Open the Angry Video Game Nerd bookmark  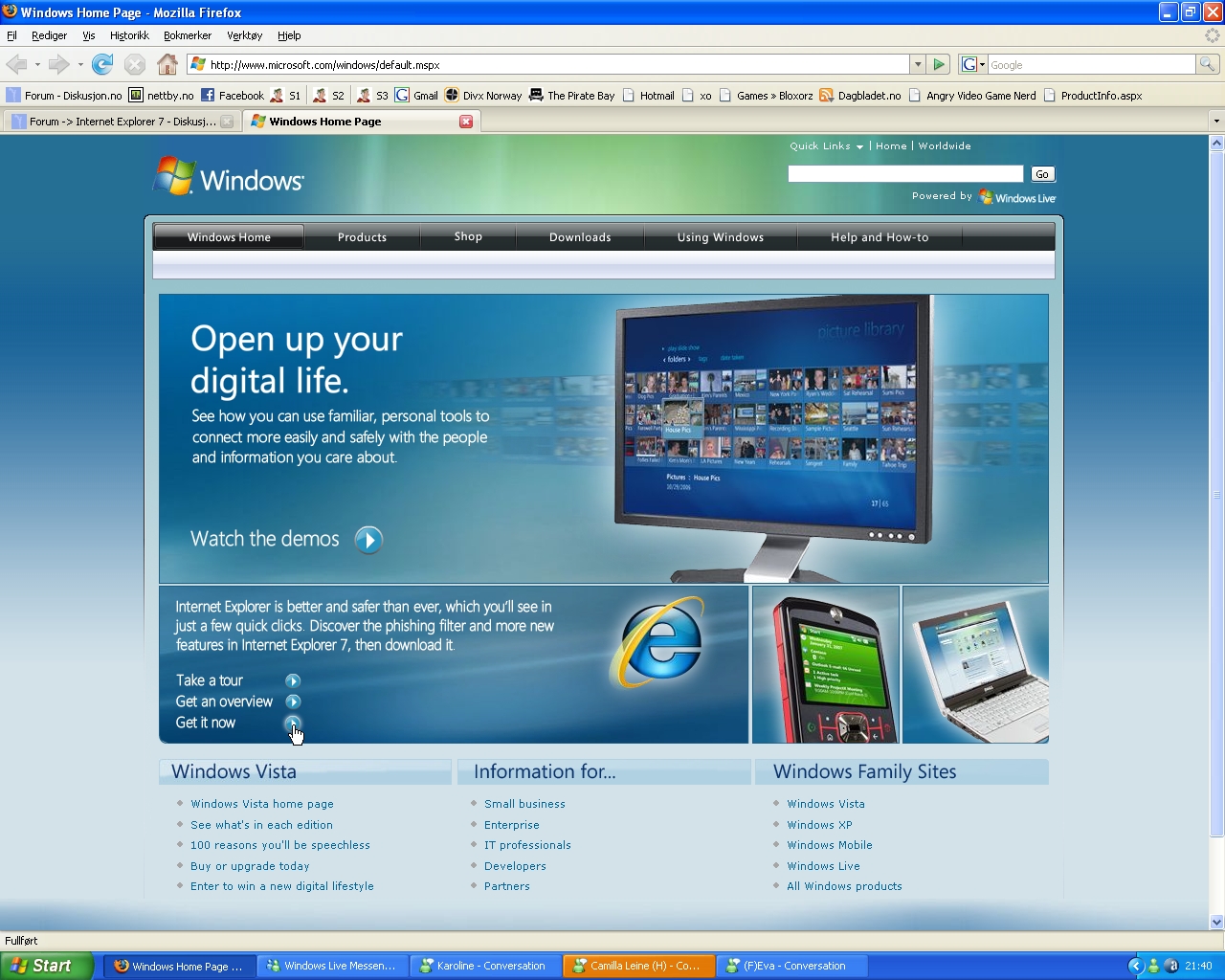[971, 96]
